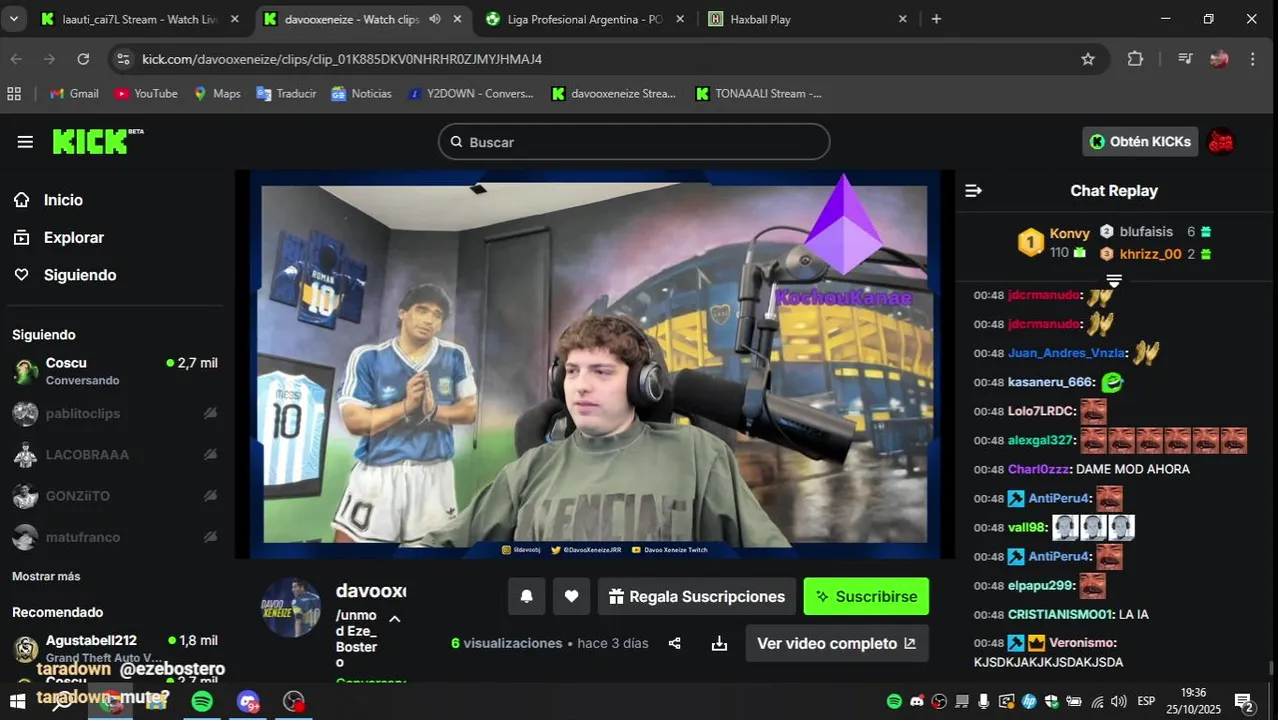
Task: Switch to Haxball Play tab
Action: tap(808, 19)
